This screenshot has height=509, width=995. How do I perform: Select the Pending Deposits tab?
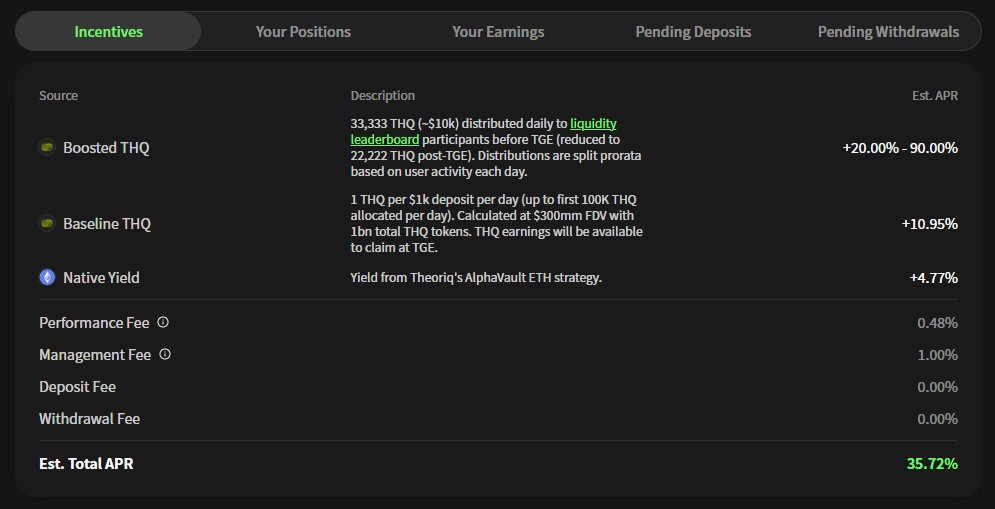[x=694, y=32]
